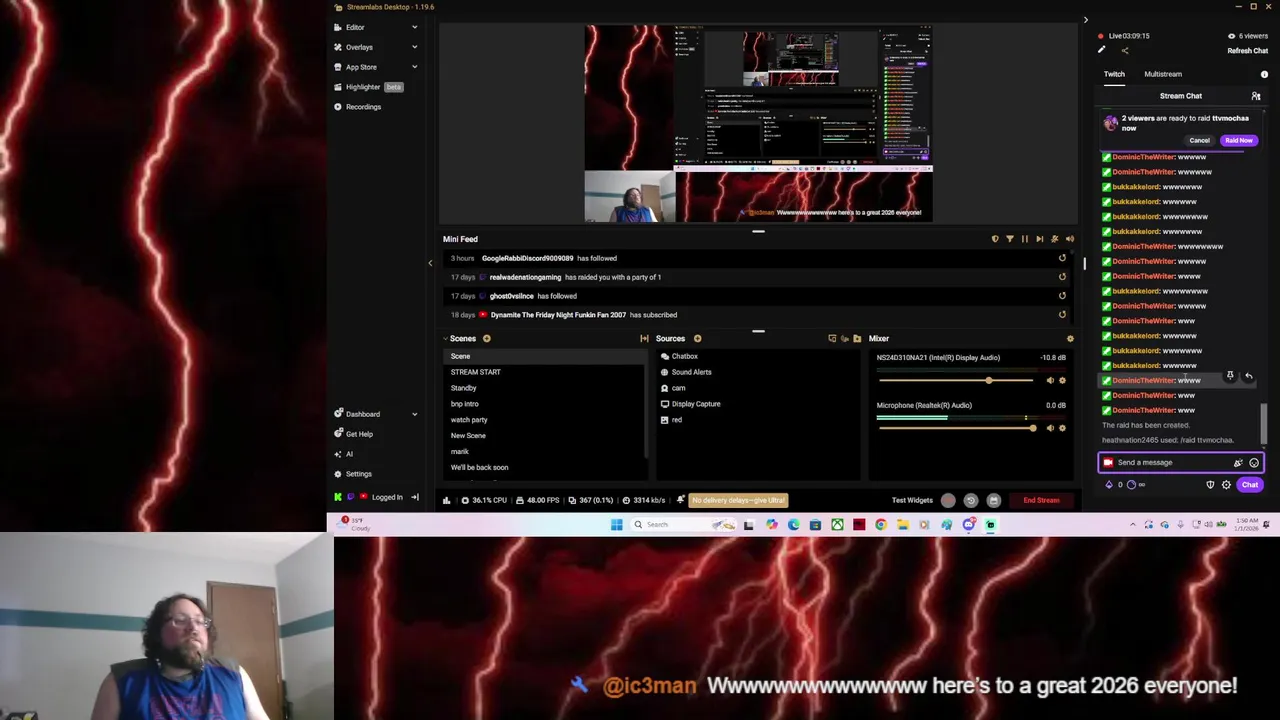Open the chat community users icon

point(1256,96)
